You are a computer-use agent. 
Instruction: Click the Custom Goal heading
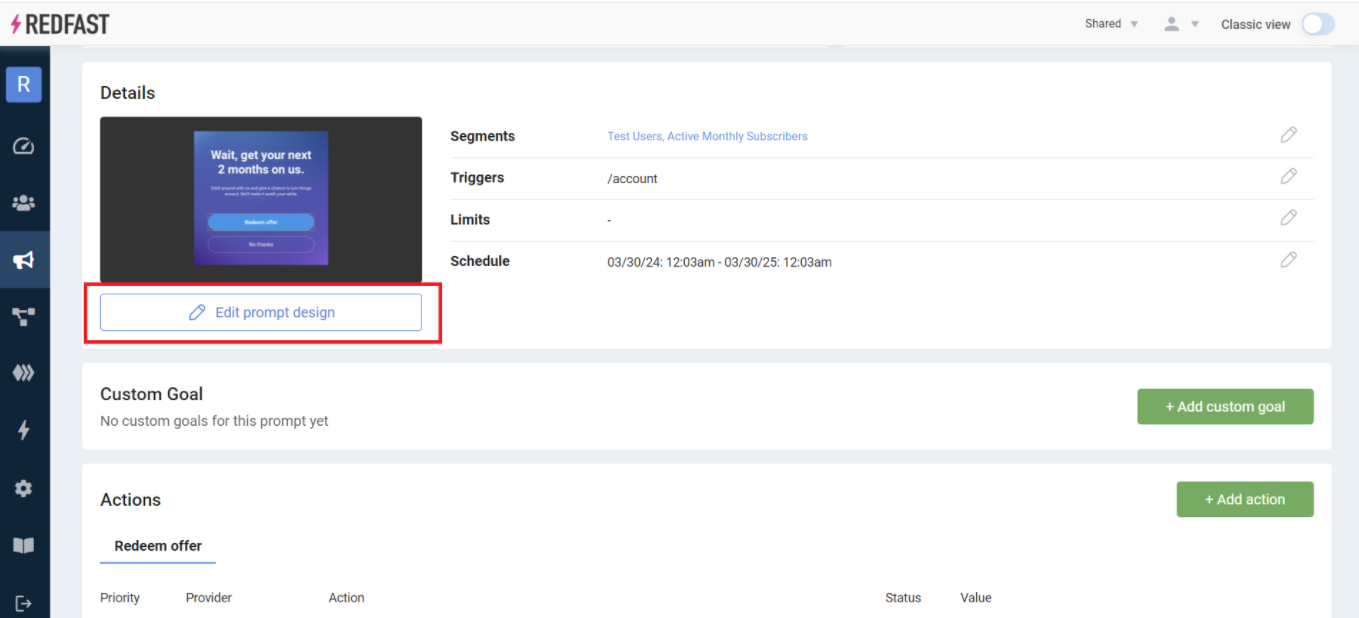click(151, 394)
